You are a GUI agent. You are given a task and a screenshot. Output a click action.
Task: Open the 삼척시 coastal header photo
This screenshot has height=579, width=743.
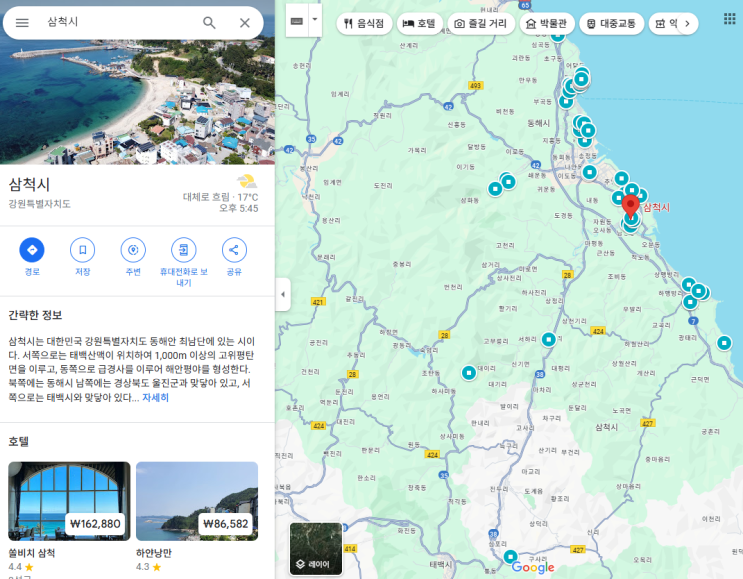(137, 102)
